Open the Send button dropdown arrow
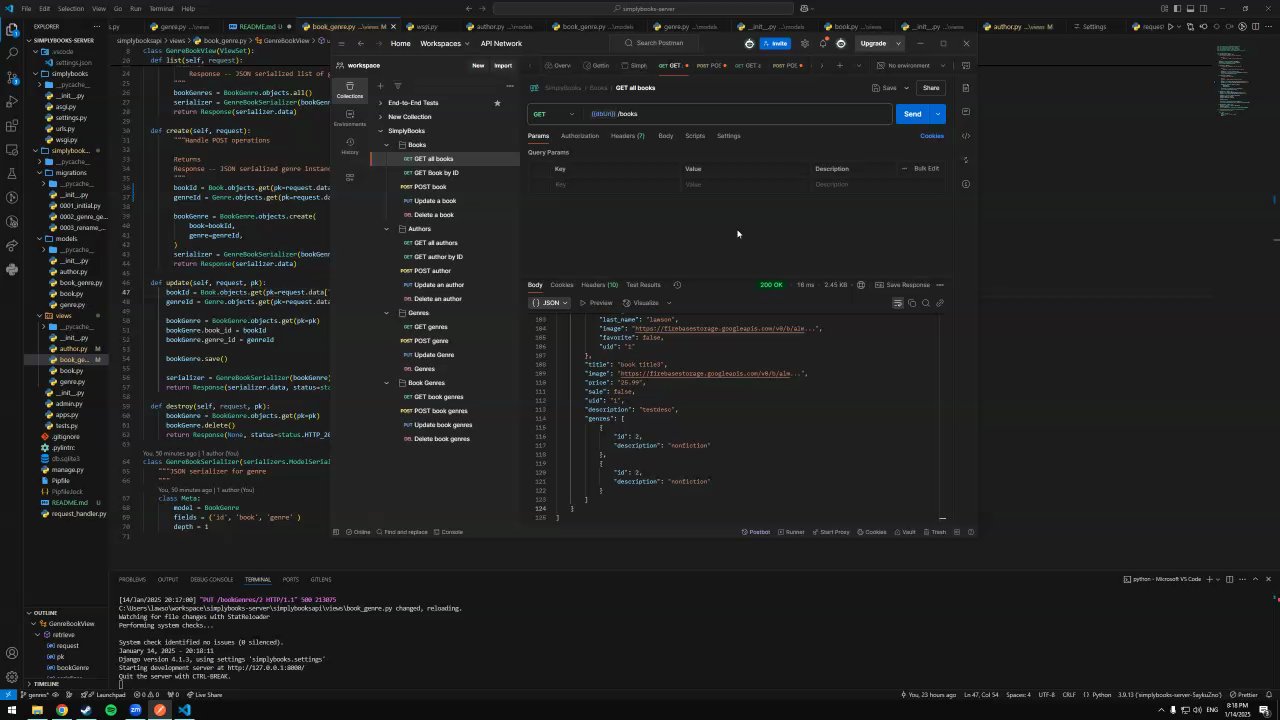1280x720 pixels. (x=938, y=114)
